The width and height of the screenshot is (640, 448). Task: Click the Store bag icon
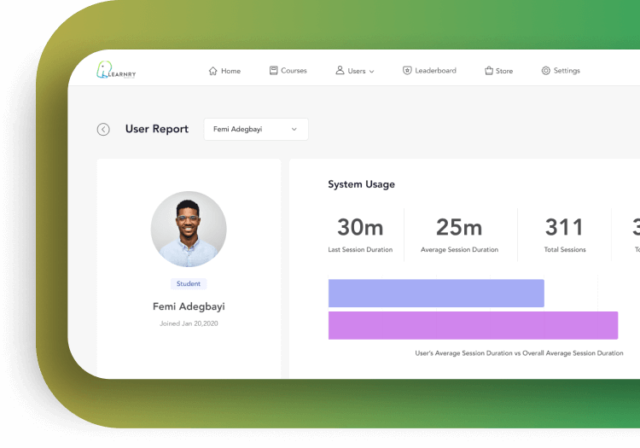(x=488, y=71)
